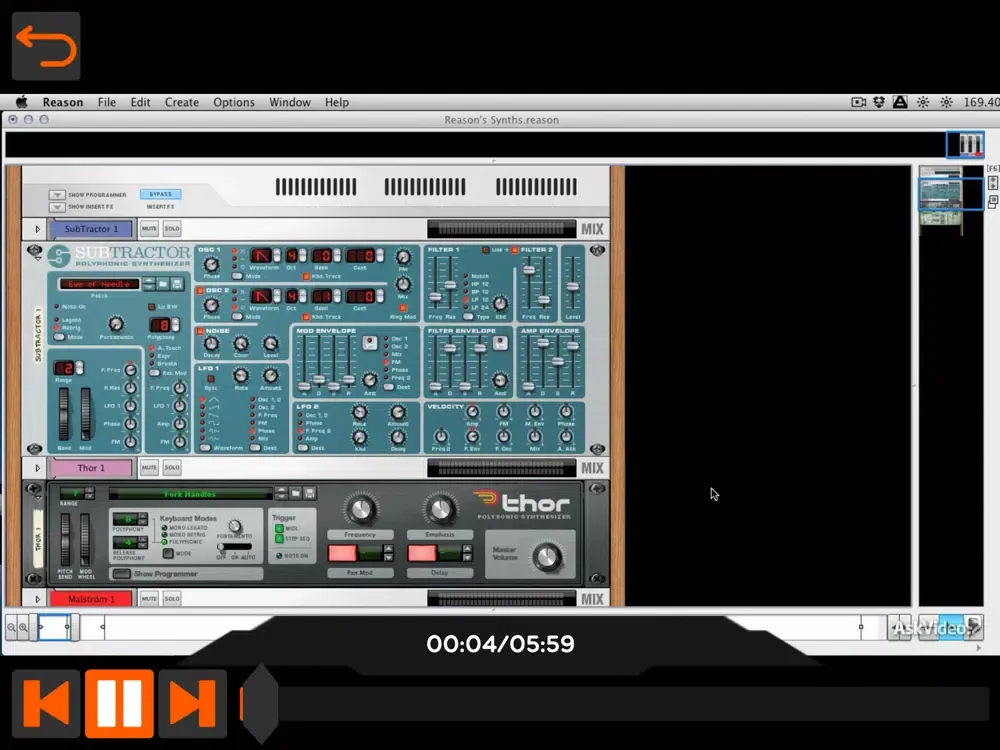
Task: Open the File menu
Action: point(107,102)
